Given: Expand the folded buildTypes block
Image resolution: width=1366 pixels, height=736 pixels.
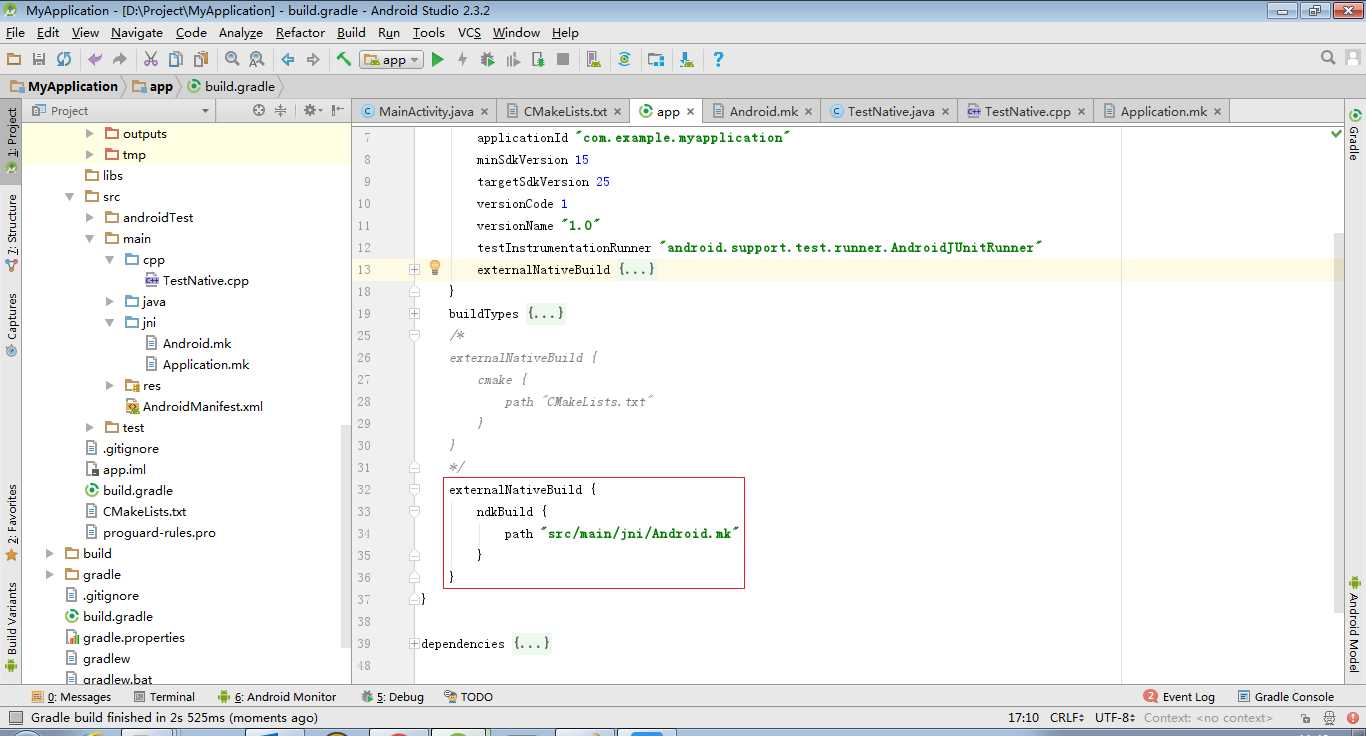Looking at the screenshot, I should point(414,314).
